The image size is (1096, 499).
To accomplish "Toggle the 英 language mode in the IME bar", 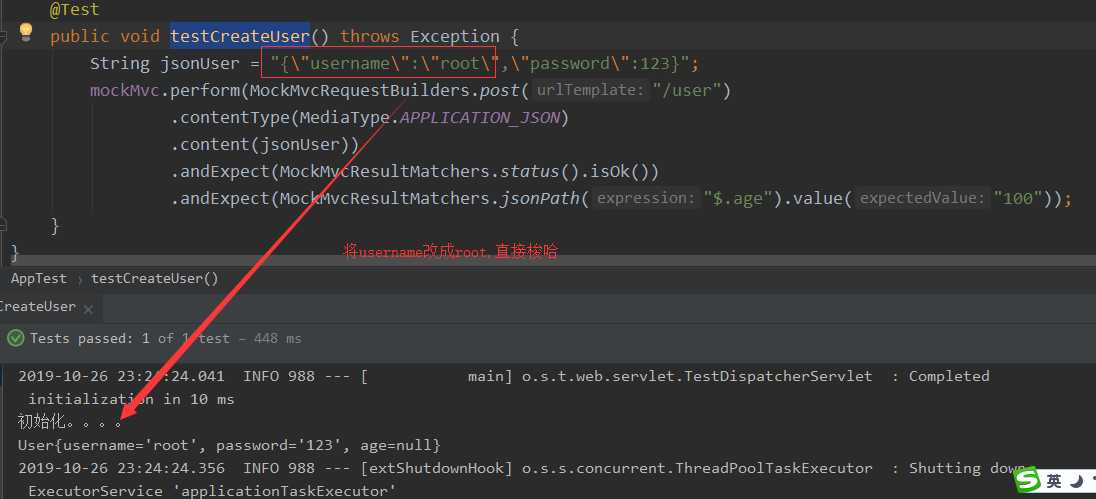I will coord(1054,482).
